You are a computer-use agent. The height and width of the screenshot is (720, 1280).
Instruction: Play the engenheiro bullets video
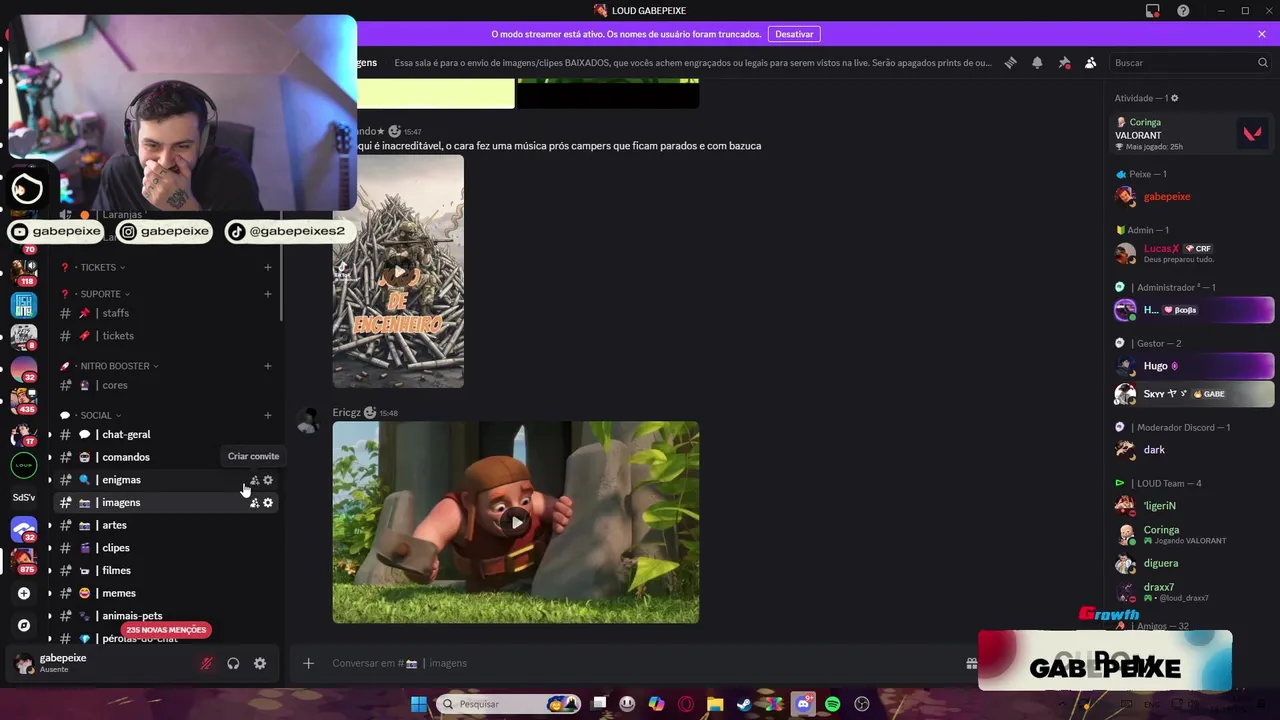click(398, 271)
